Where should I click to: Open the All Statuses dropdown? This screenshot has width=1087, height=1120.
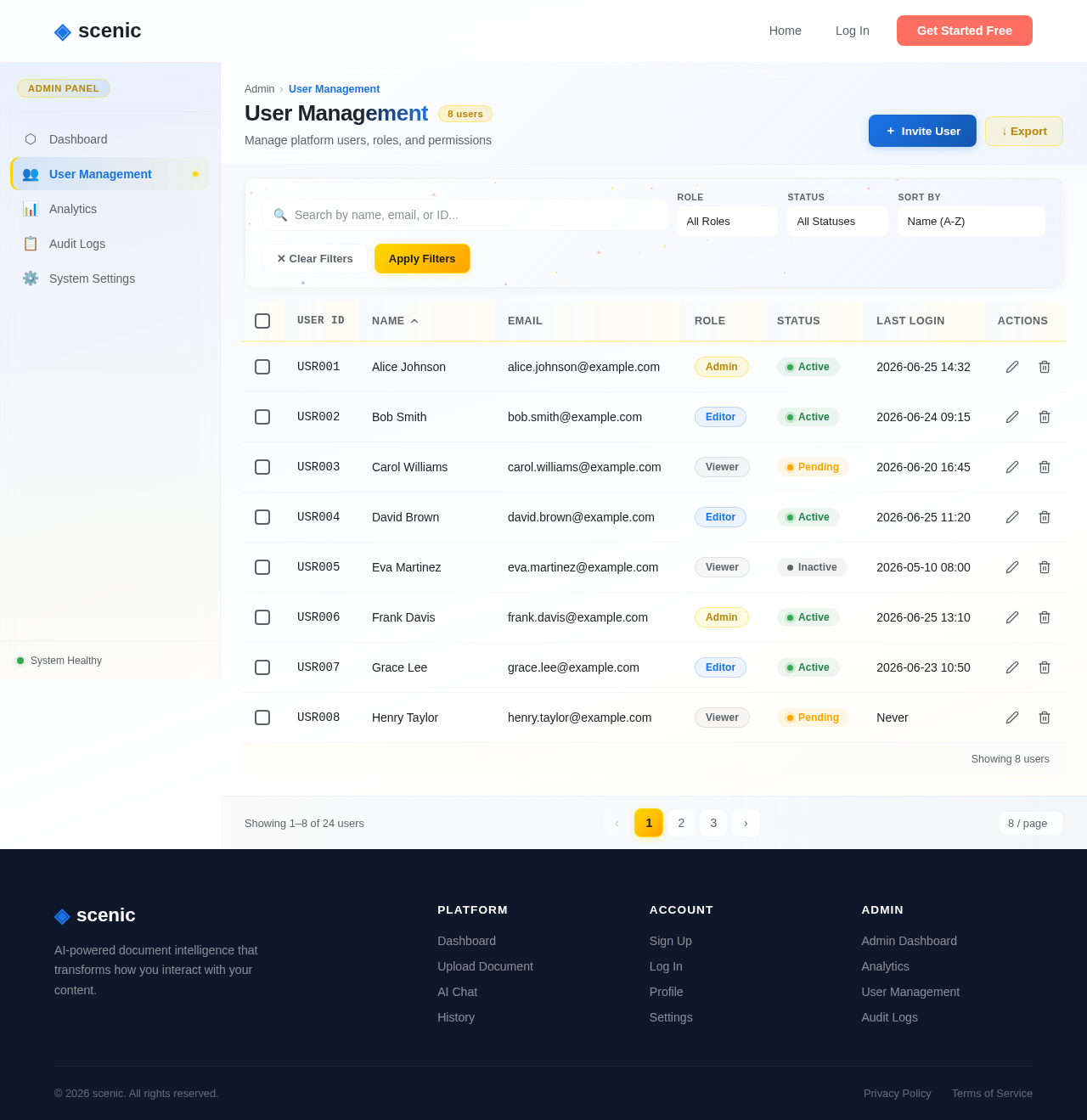pos(837,222)
